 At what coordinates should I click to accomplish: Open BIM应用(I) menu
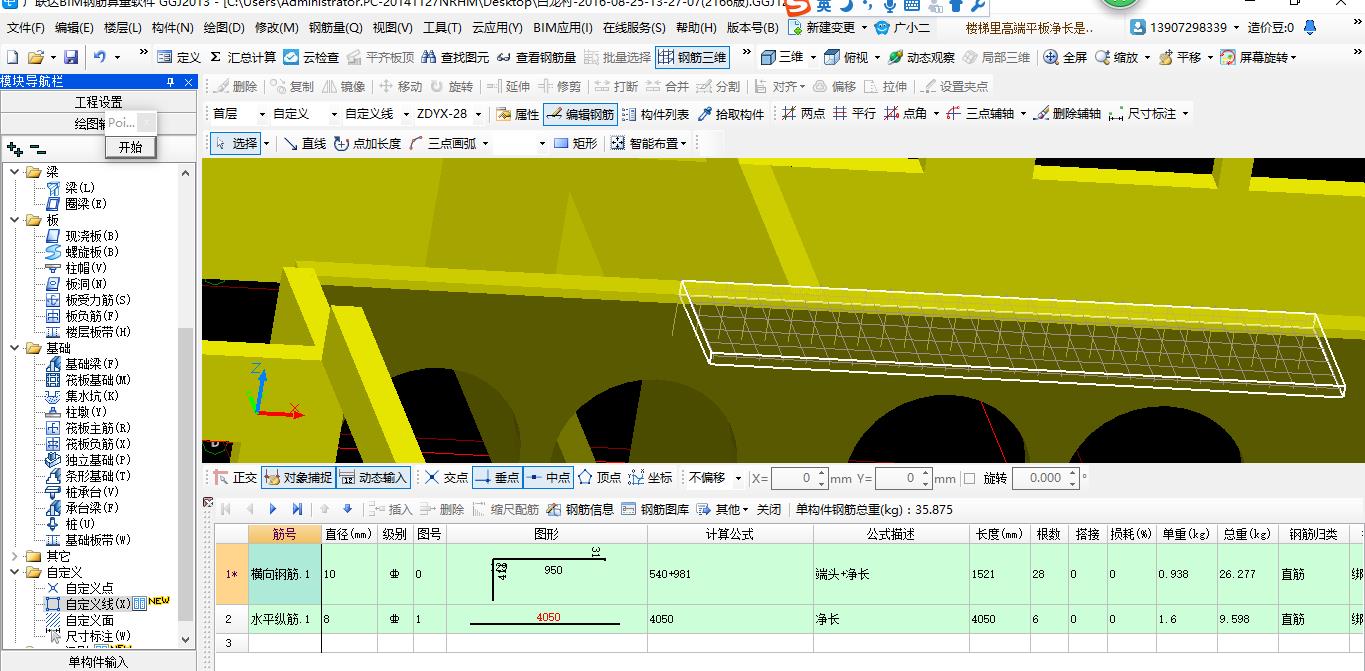[563, 28]
